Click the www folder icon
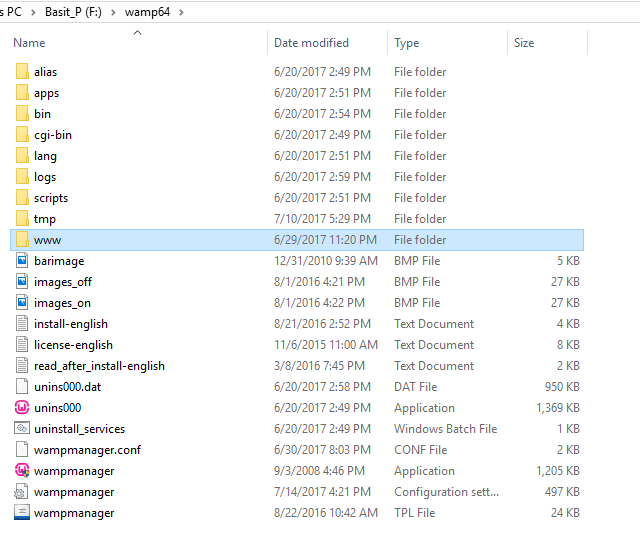This screenshot has width=640, height=547. [x=22, y=240]
